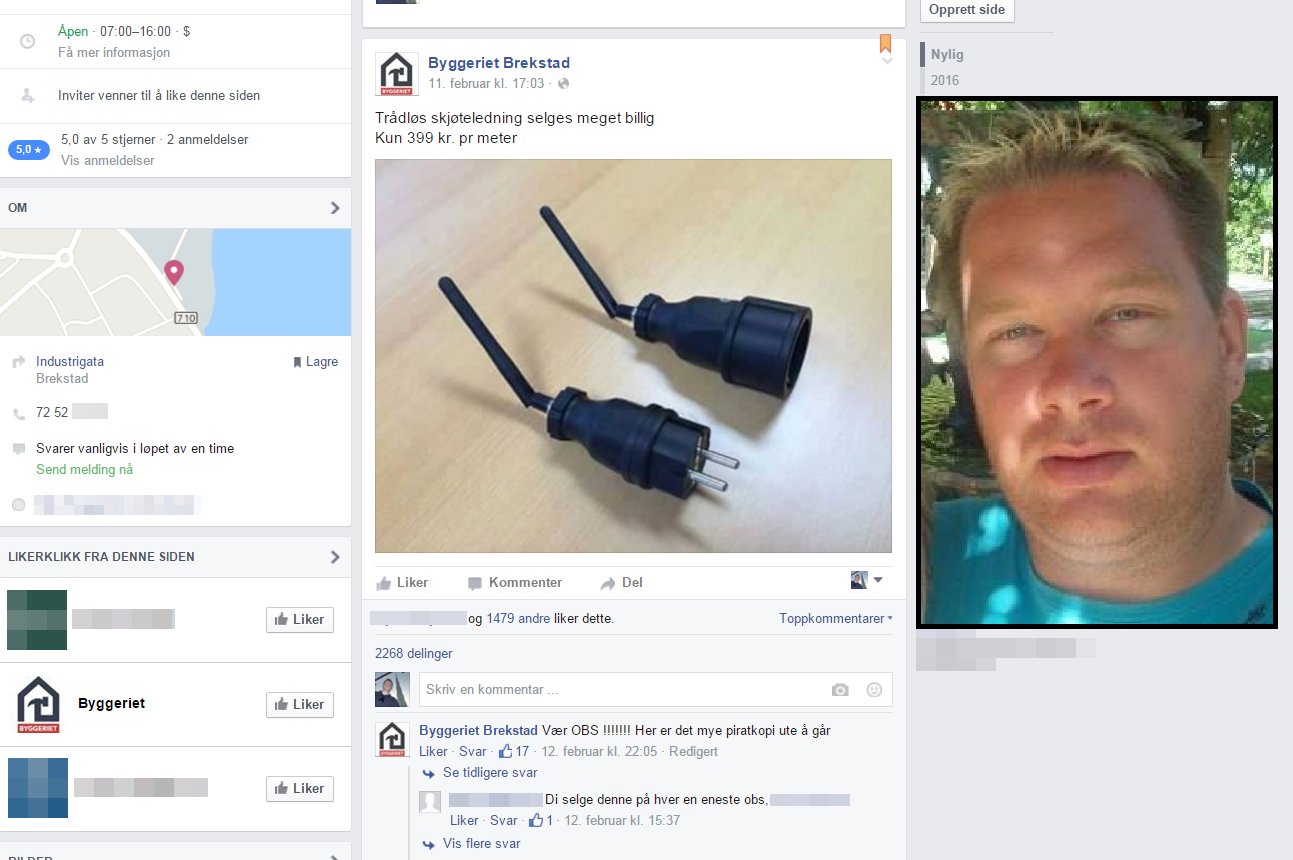Save location with the Lagre bookmark

(315, 362)
